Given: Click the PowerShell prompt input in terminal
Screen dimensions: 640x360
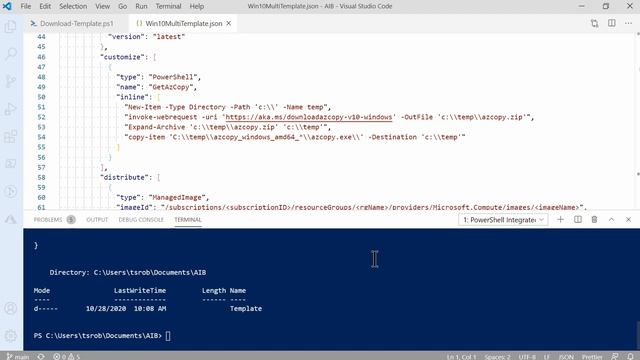Looking at the screenshot, I should pos(168,336).
